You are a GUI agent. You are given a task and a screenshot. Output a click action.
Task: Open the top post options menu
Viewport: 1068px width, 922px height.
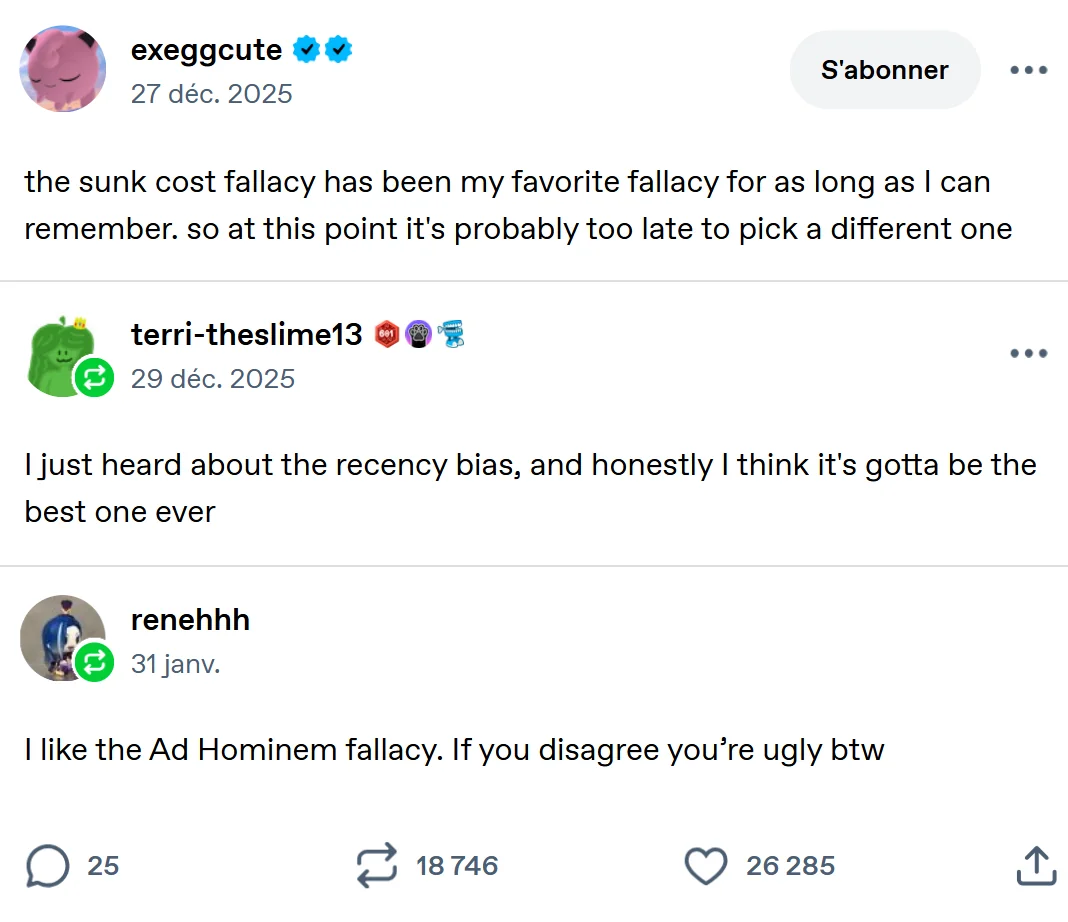coord(1028,70)
